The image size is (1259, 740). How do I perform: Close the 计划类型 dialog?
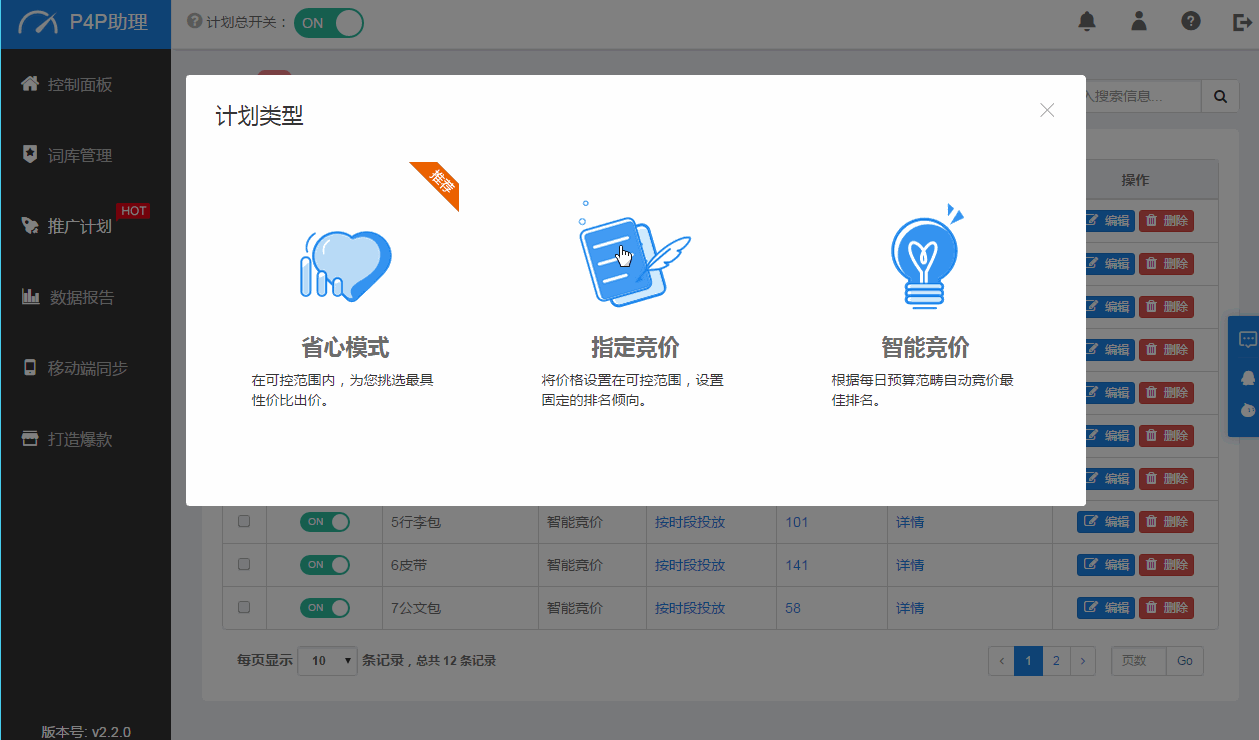[x=1047, y=110]
